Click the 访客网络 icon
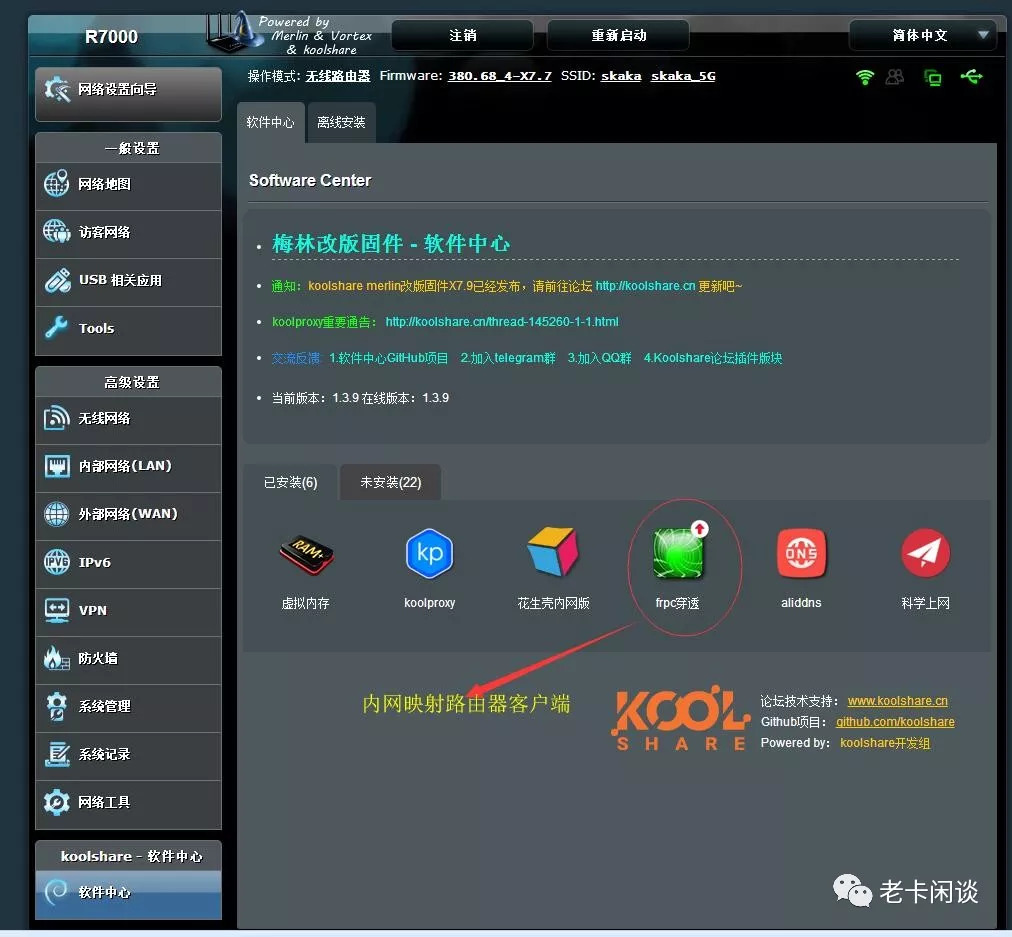This screenshot has height=937, width=1012. point(56,231)
